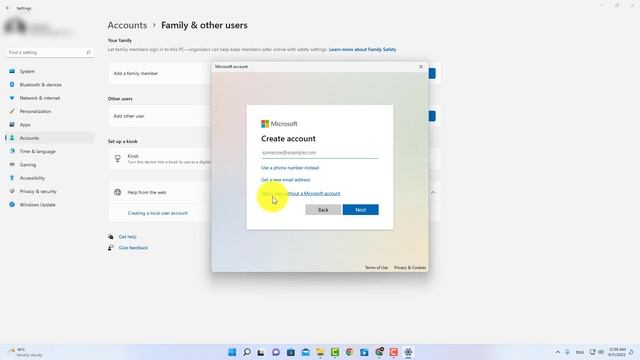
Task: Click the email address input field
Action: pos(320,153)
